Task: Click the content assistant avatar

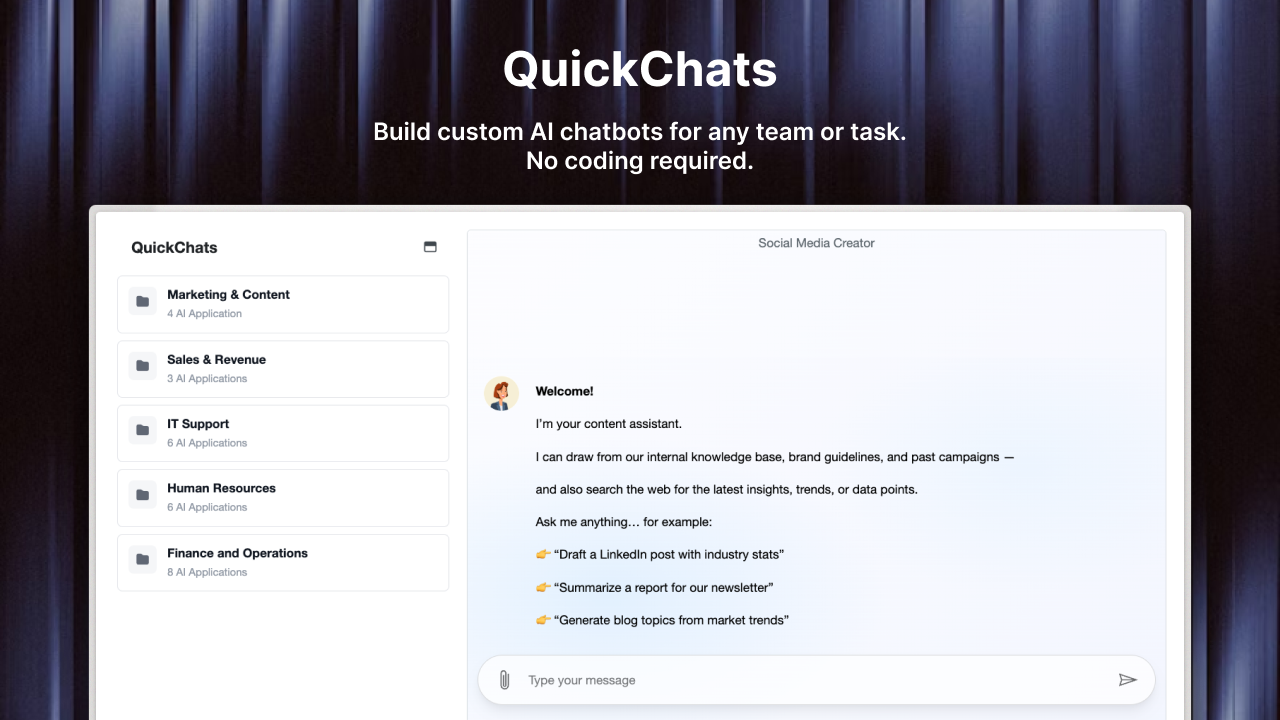Action: pyautogui.click(x=501, y=394)
